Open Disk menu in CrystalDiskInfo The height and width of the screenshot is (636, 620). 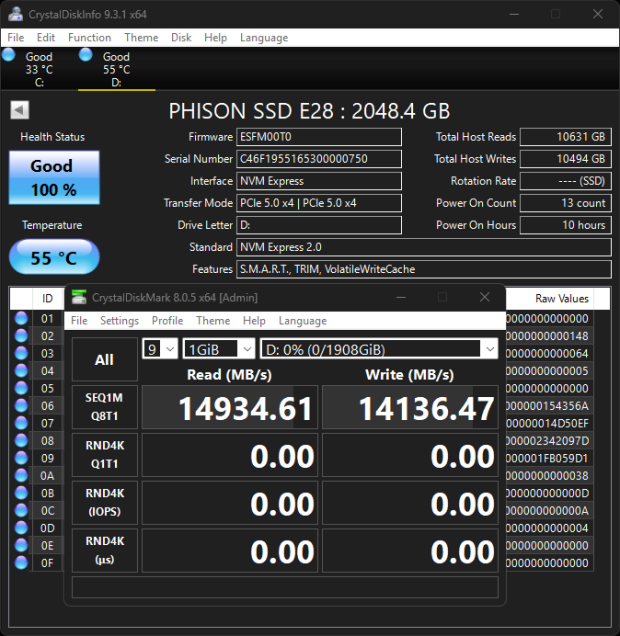(181, 37)
